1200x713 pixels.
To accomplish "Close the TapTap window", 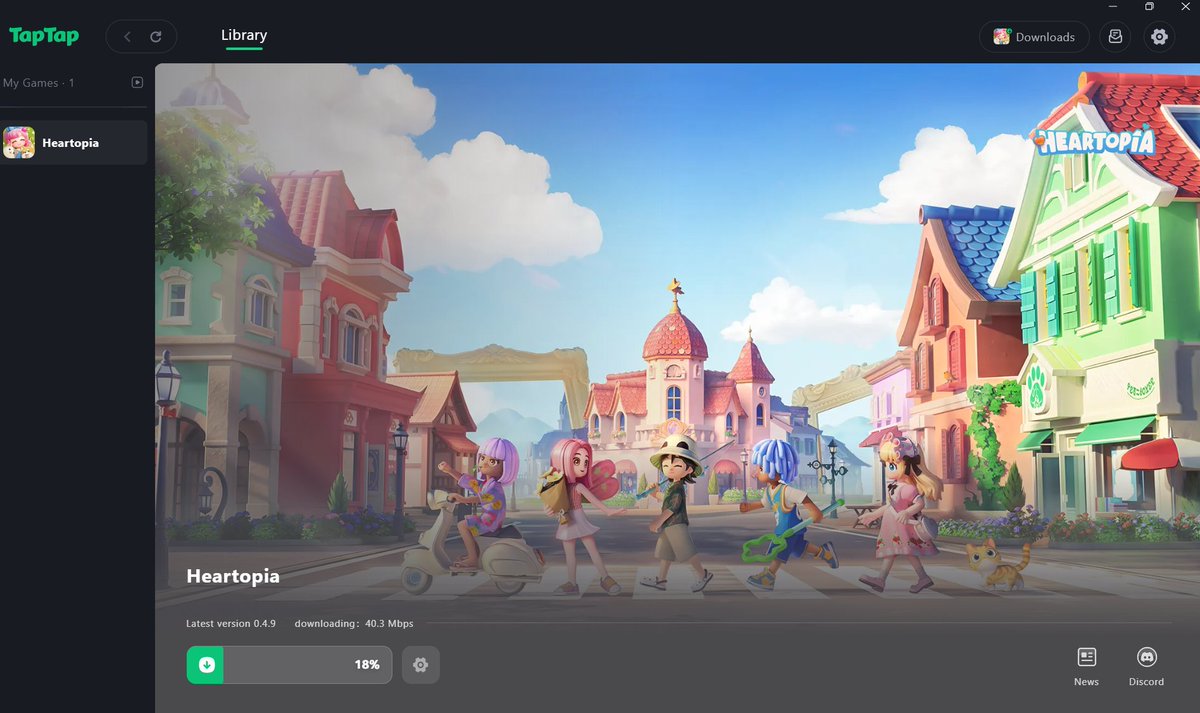I will click(1186, 7).
